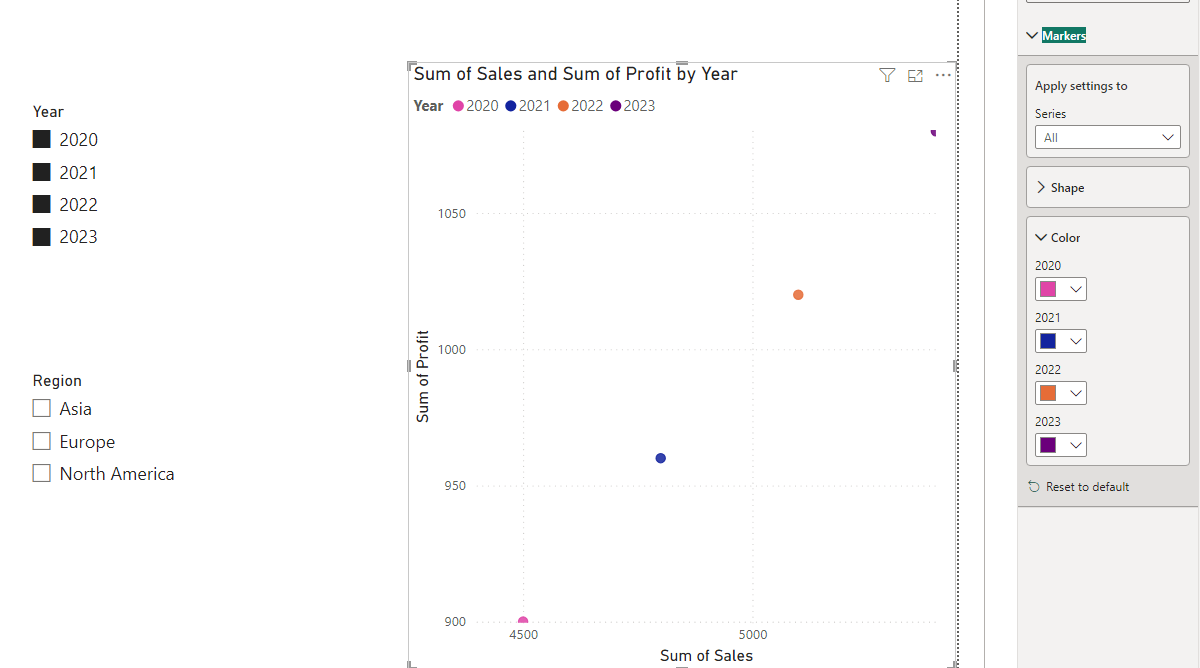Check the Asia region checkbox
This screenshot has height=668, width=1200.
(x=42, y=408)
